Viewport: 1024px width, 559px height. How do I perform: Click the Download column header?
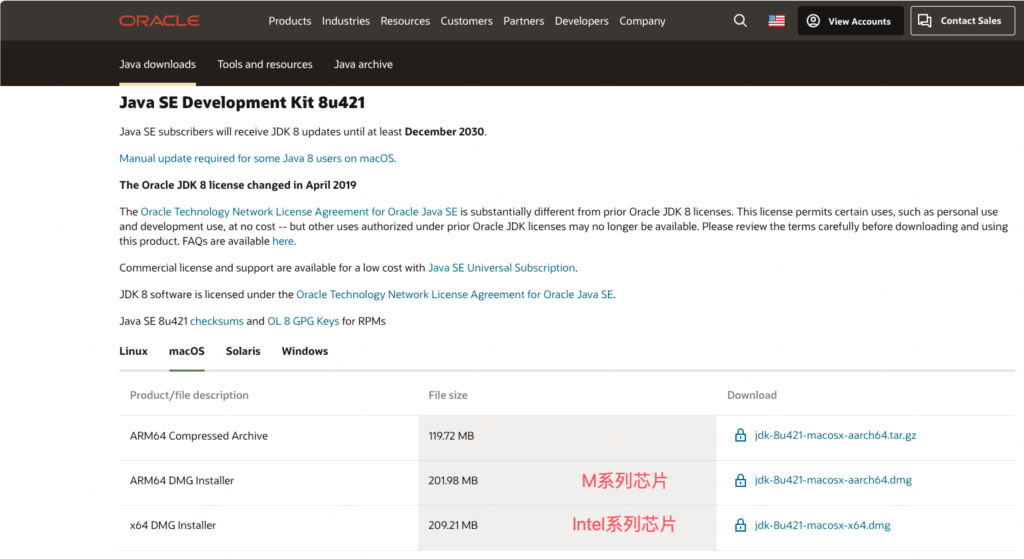752,395
